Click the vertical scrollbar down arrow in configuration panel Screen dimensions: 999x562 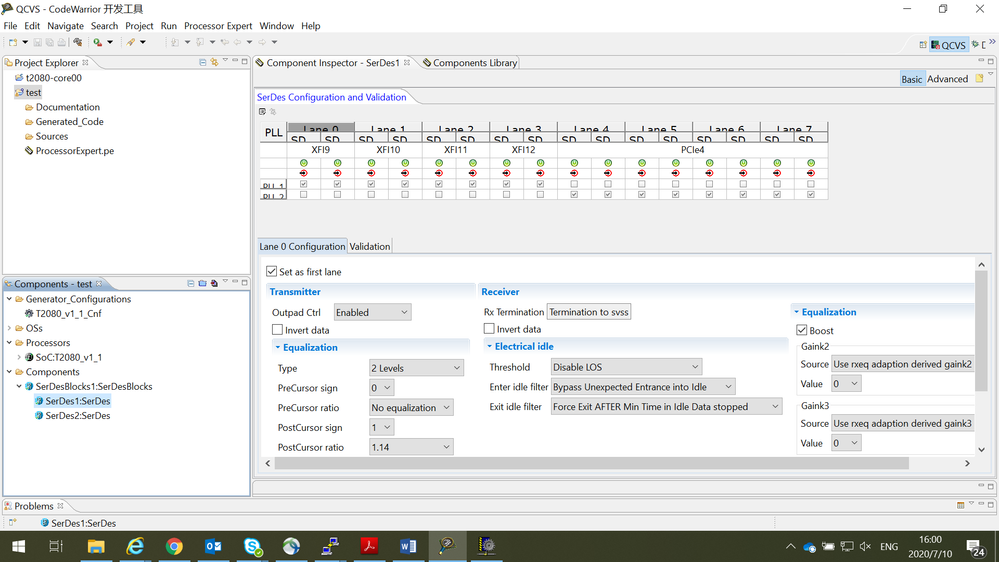click(x=981, y=449)
